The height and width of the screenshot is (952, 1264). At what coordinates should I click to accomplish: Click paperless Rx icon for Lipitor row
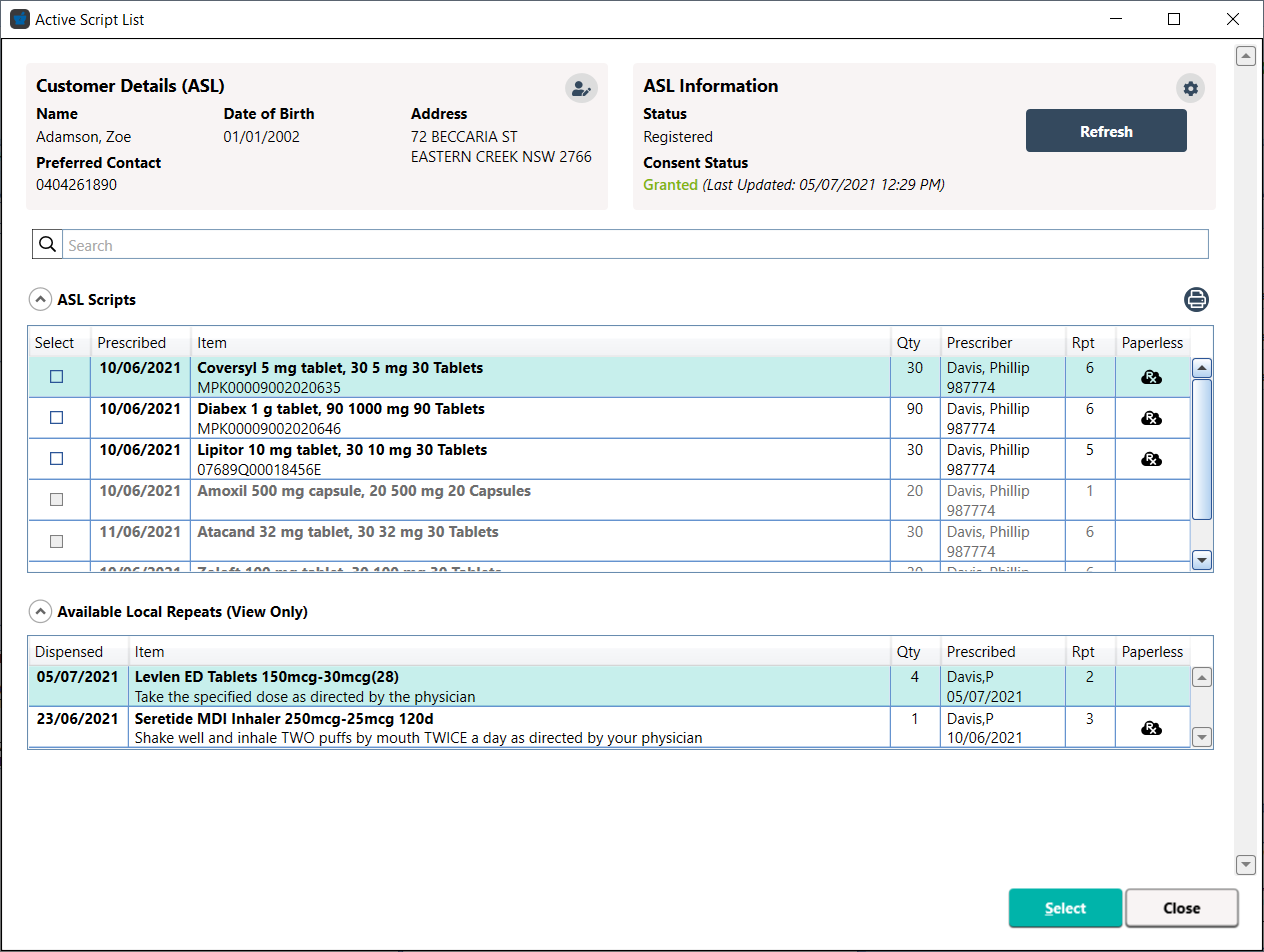[1152, 459]
